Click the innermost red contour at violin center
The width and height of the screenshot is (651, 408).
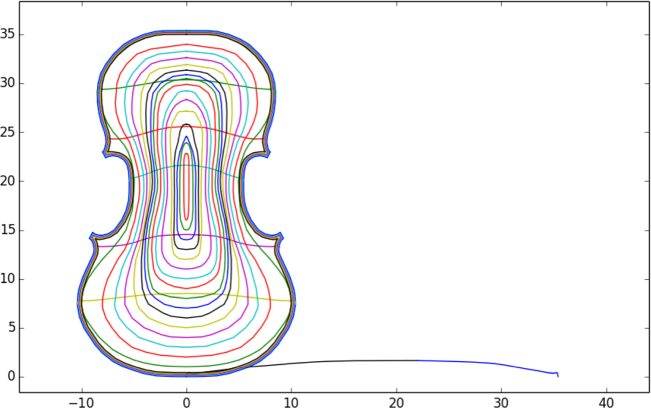click(186, 185)
